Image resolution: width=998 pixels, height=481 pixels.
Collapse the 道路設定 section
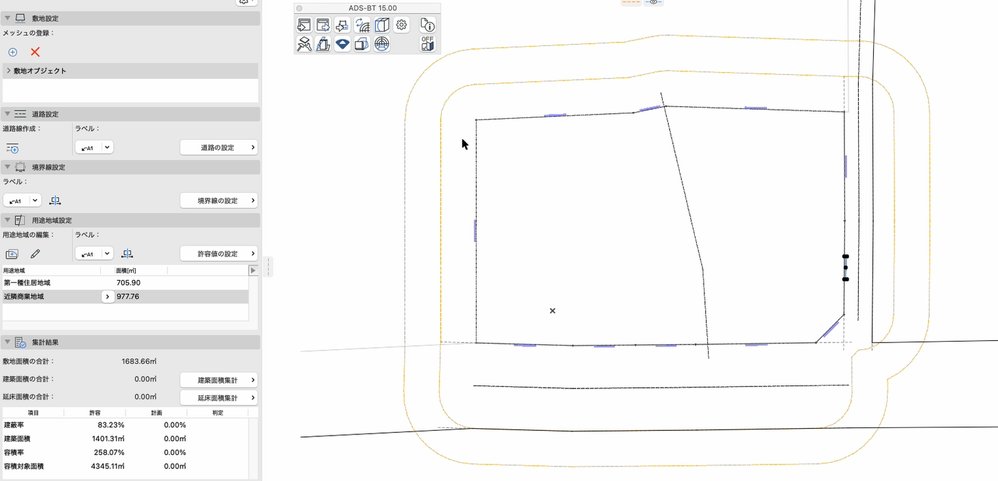tap(7, 114)
